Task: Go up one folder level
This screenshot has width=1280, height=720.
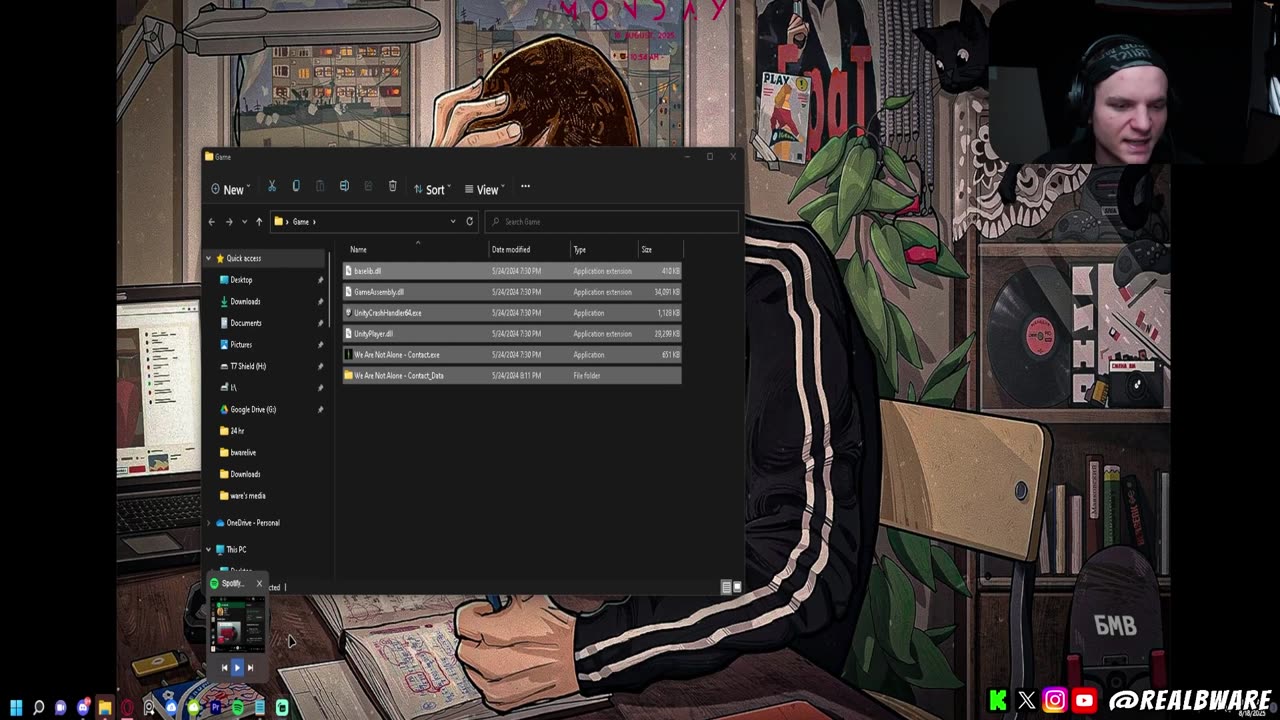Action: pyautogui.click(x=259, y=222)
